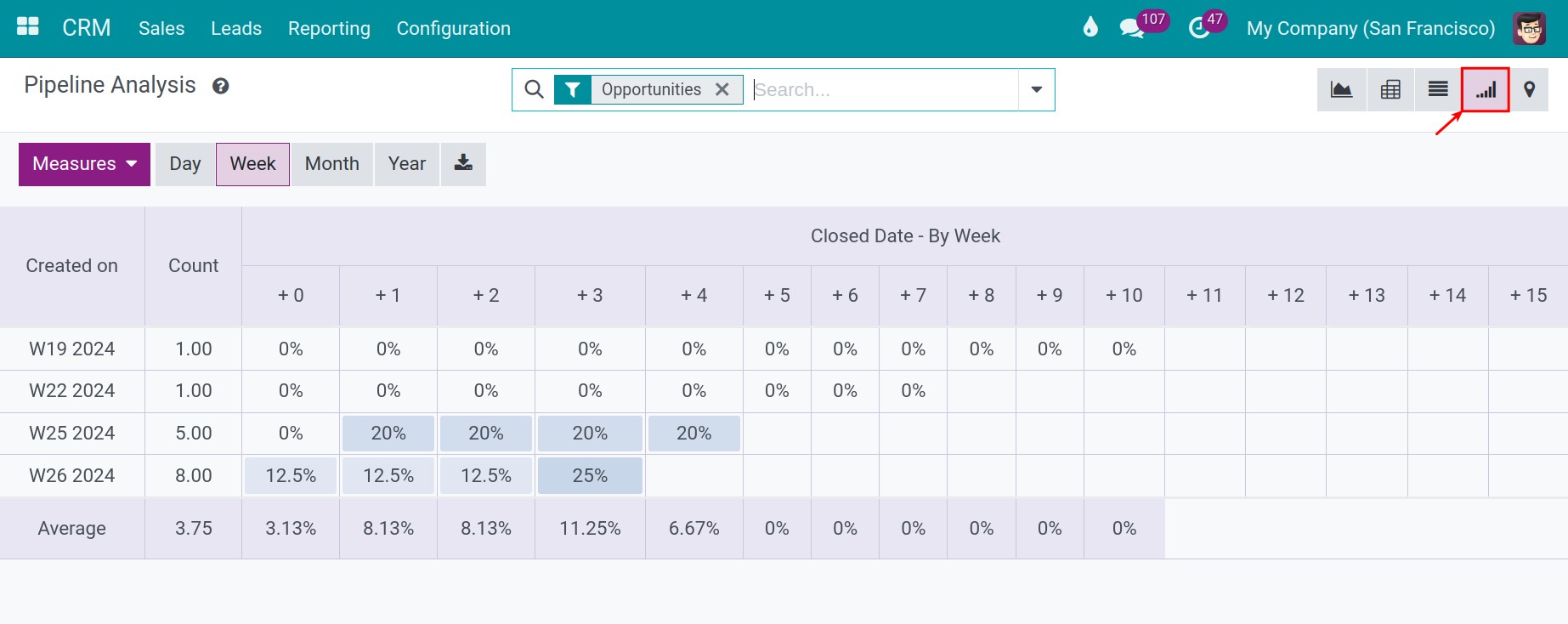Open the apps grid home menu
The height and width of the screenshot is (624, 1568).
tap(28, 26)
